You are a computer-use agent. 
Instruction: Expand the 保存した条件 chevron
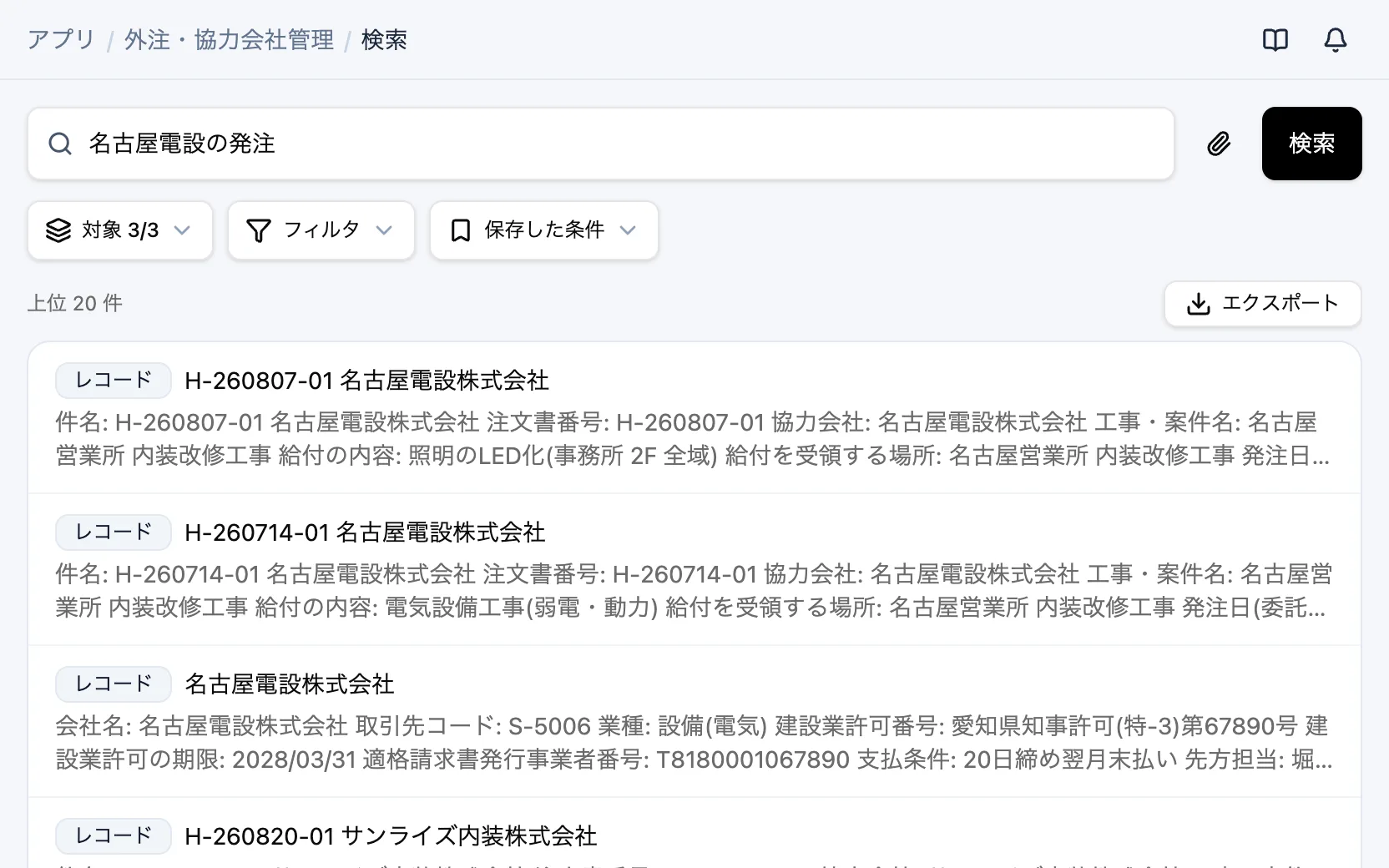tap(628, 230)
